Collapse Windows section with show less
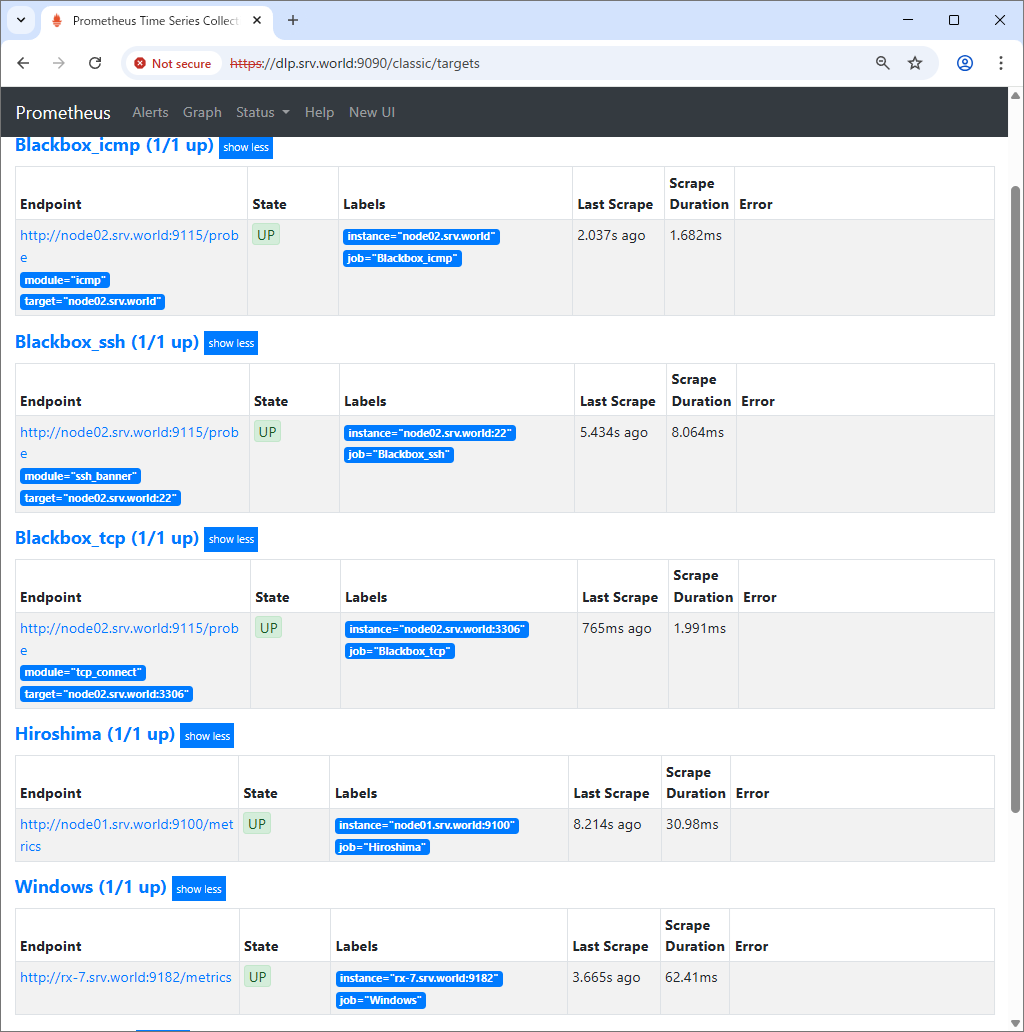Screen dimensions: 1024x1032 pyautogui.click(x=198, y=889)
